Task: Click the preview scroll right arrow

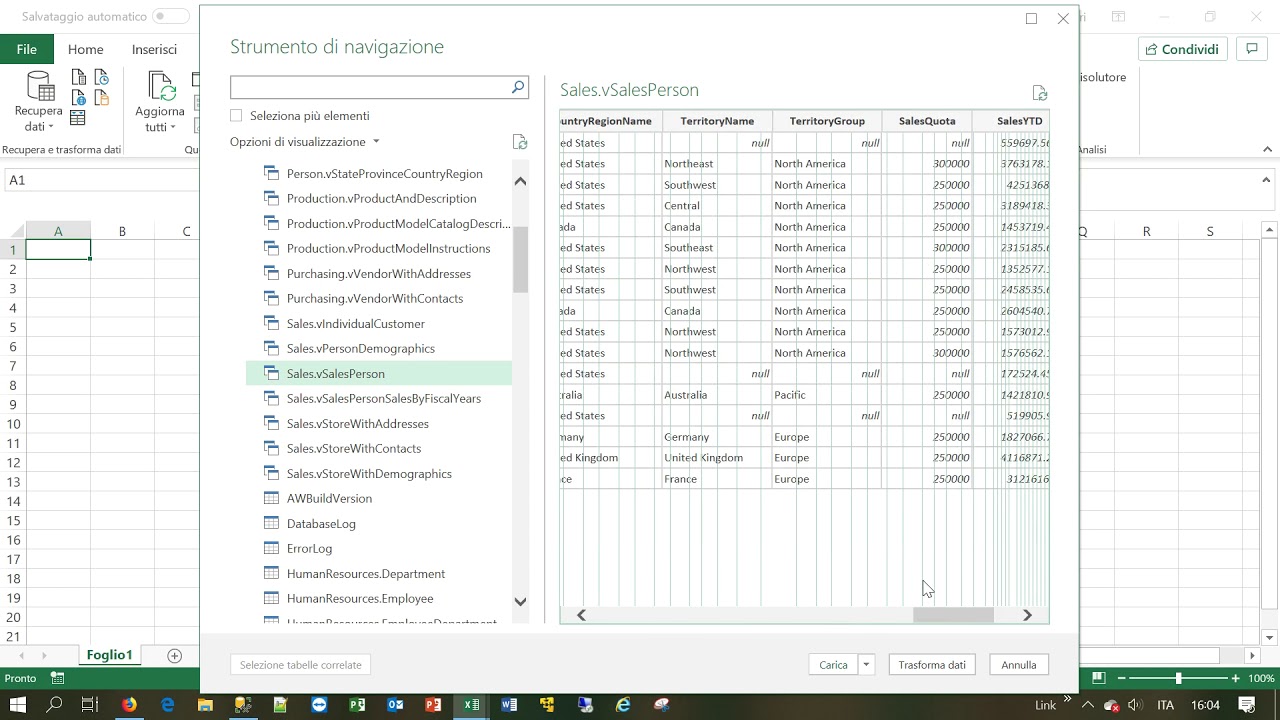Action: tap(1027, 615)
